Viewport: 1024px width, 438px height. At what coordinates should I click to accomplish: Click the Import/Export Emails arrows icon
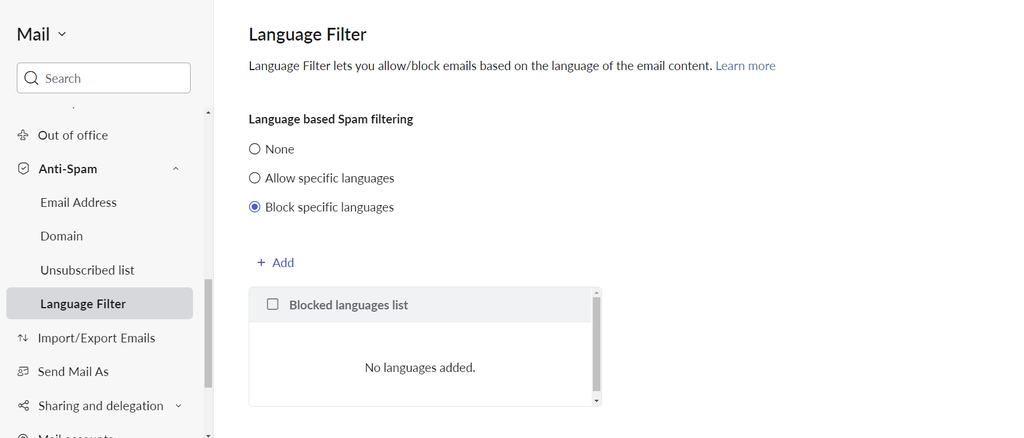point(23,338)
